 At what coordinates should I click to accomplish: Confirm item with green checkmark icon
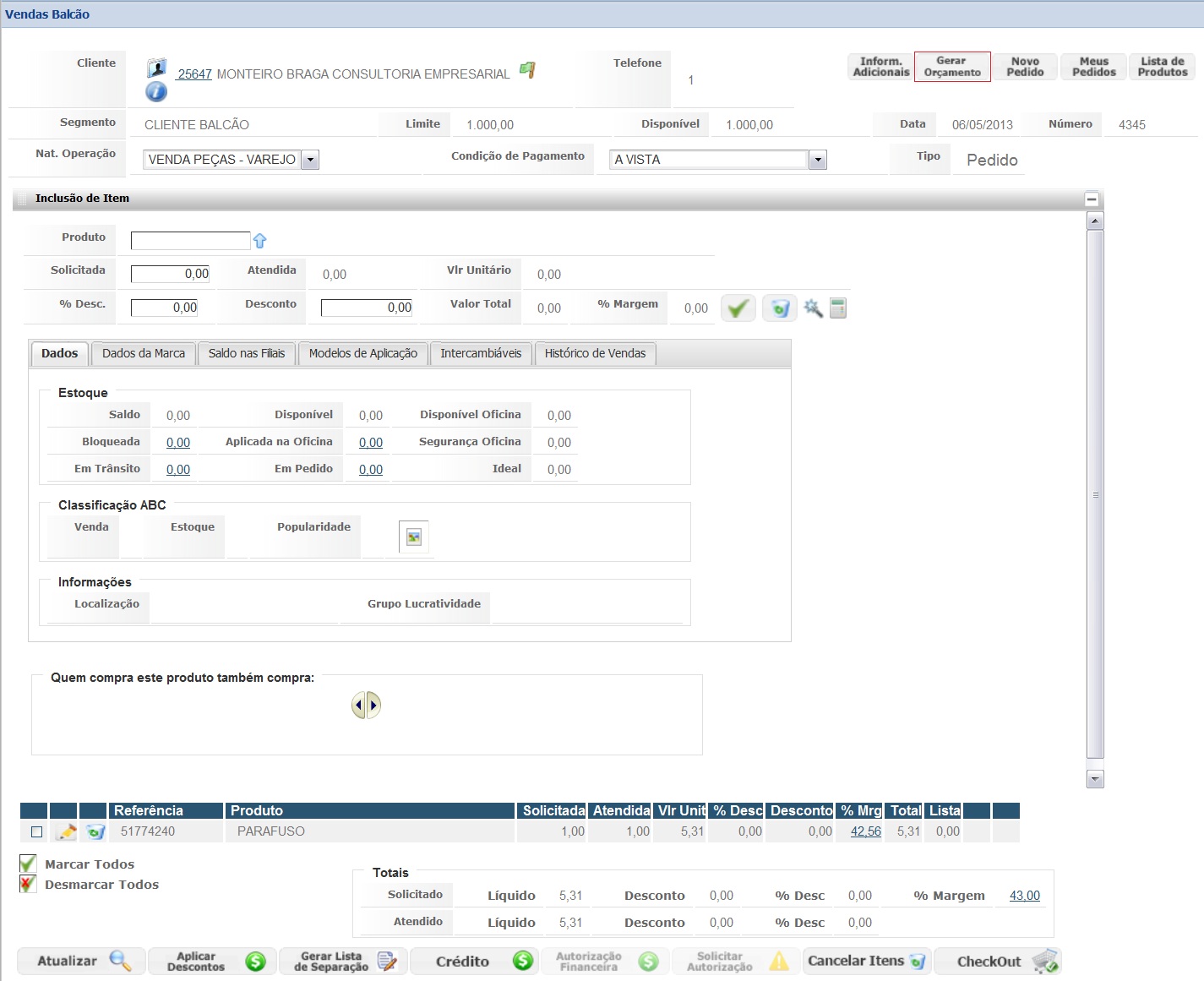tap(738, 308)
